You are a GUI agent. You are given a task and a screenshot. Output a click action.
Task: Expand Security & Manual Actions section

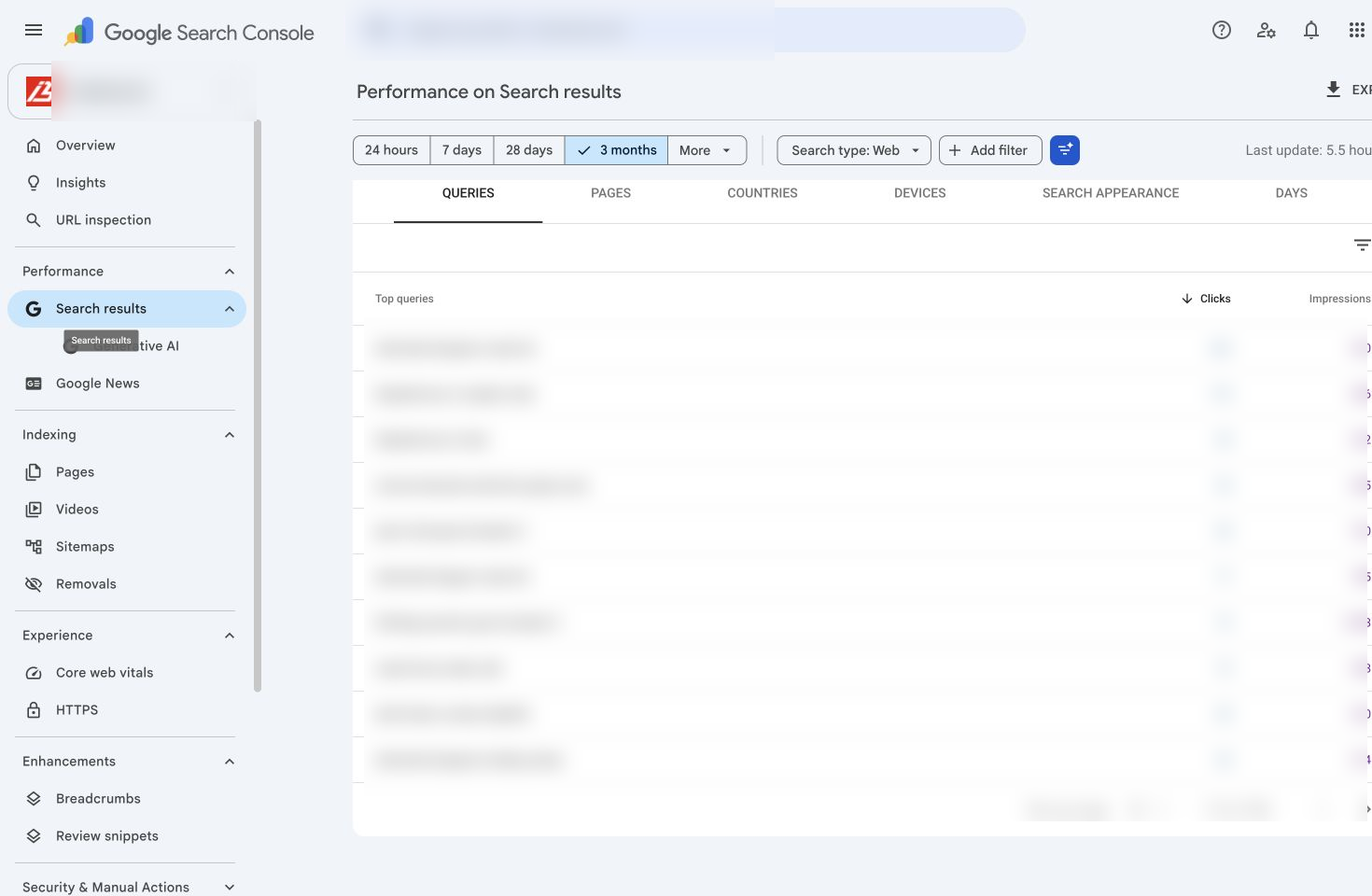(230, 888)
